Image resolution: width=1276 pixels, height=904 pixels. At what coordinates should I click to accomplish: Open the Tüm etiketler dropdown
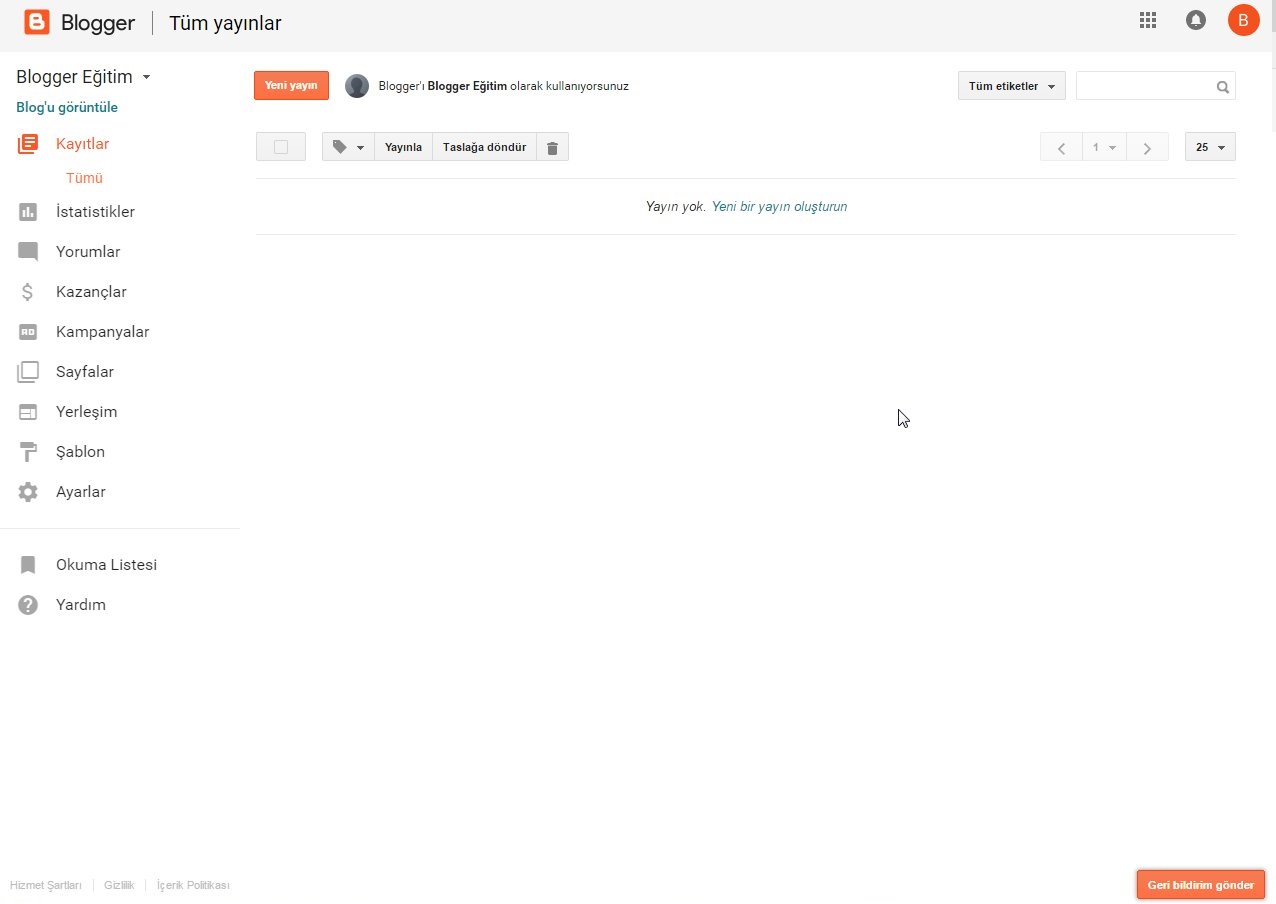click(1011, 86)
